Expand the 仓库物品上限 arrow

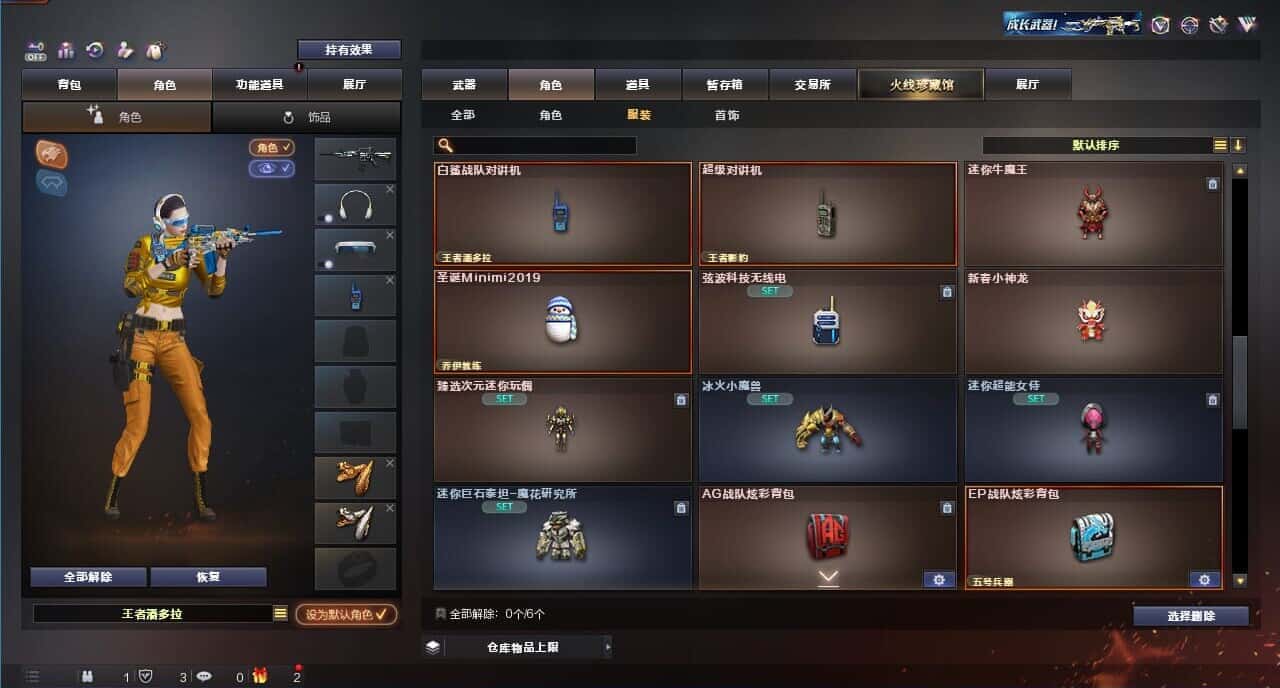click(x=607, y=647)
